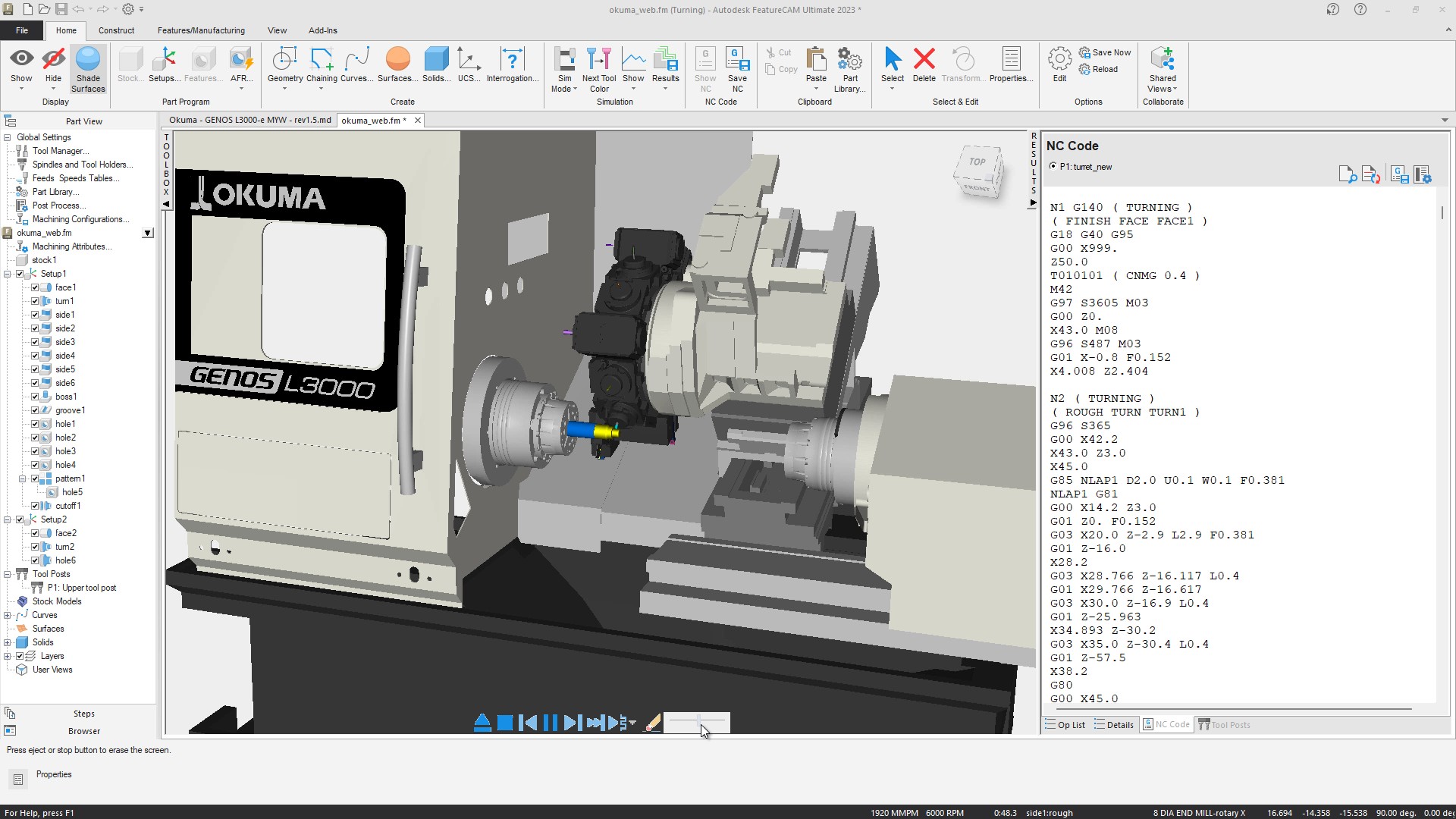
Task: Click the refresh NC code icon
Action: click(1370, 174)
